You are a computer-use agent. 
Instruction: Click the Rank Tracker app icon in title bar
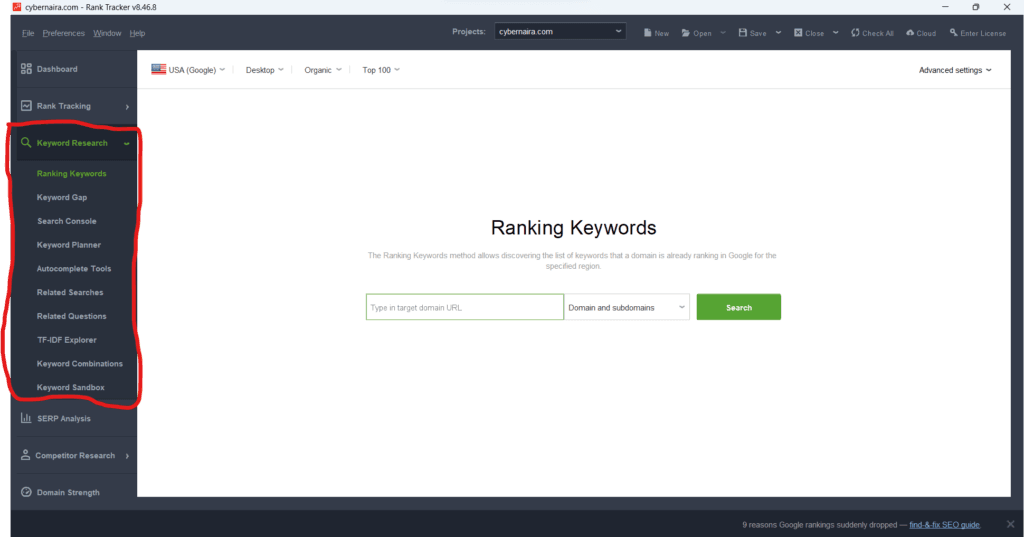(x=17, y=7)
